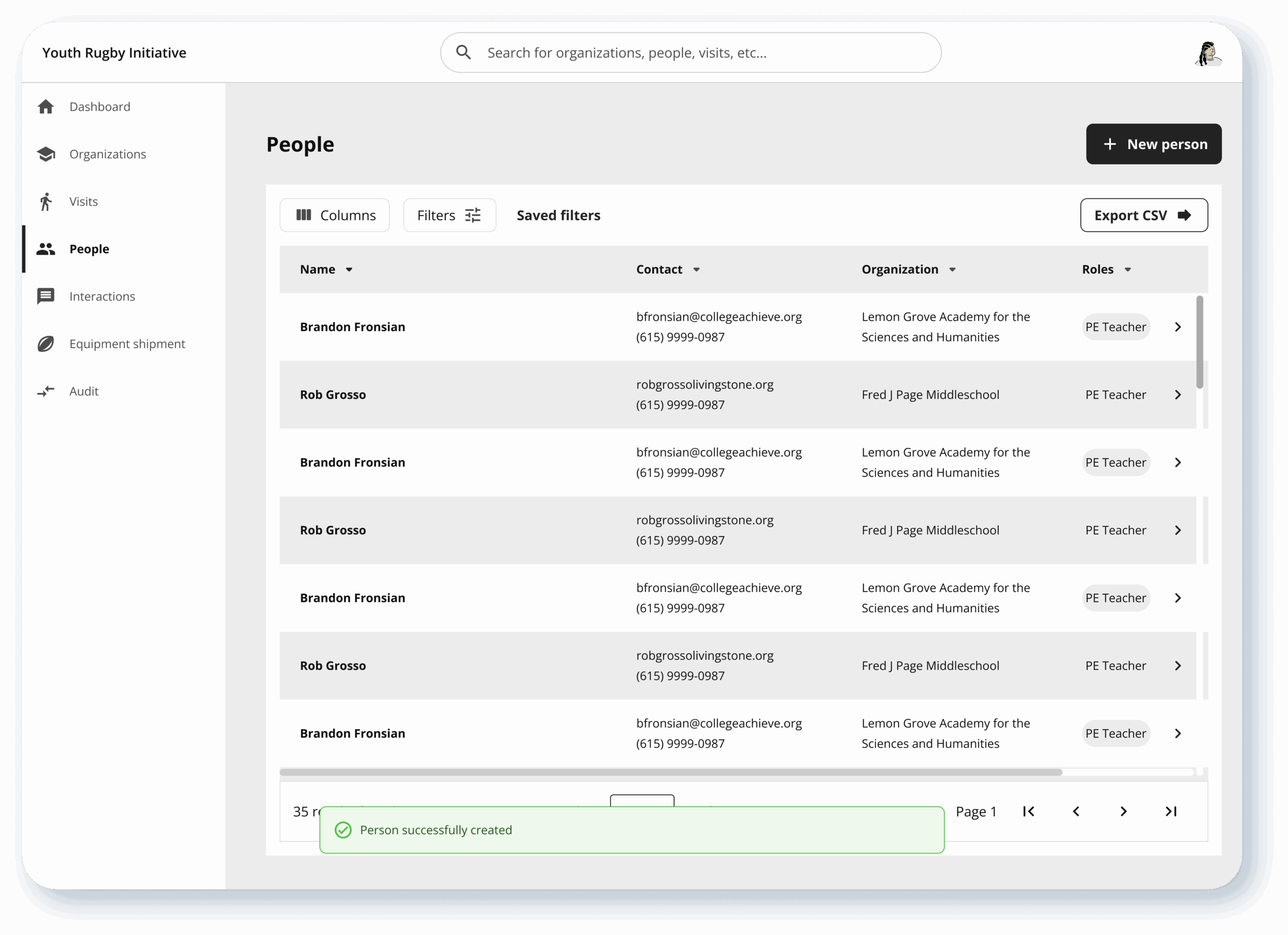Click the search magnifier icon
1288x935 pixels.
[463, 53]
